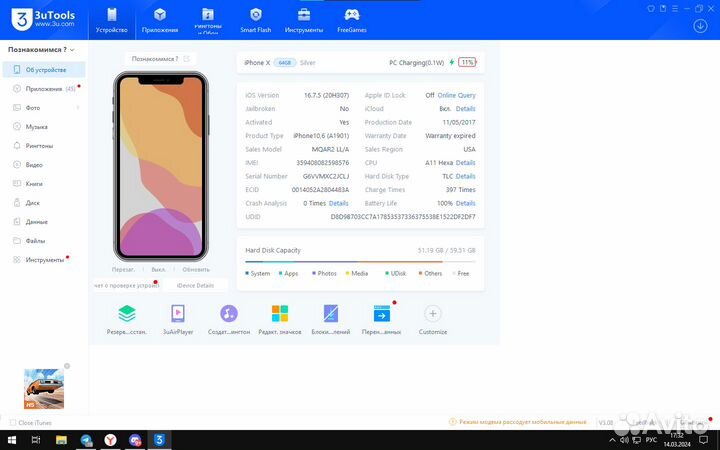Open Battery Life Details link
Viewport: 720px width, 450px height.
pyautogui.click(x=466, y=203)
